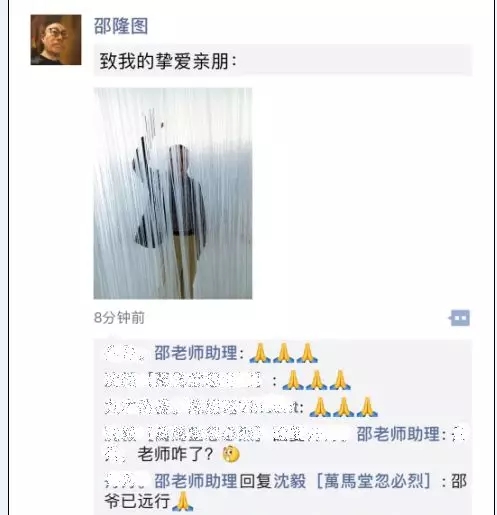Tap the praying emoji after 邵爷已远行

[x=182, y=502]
